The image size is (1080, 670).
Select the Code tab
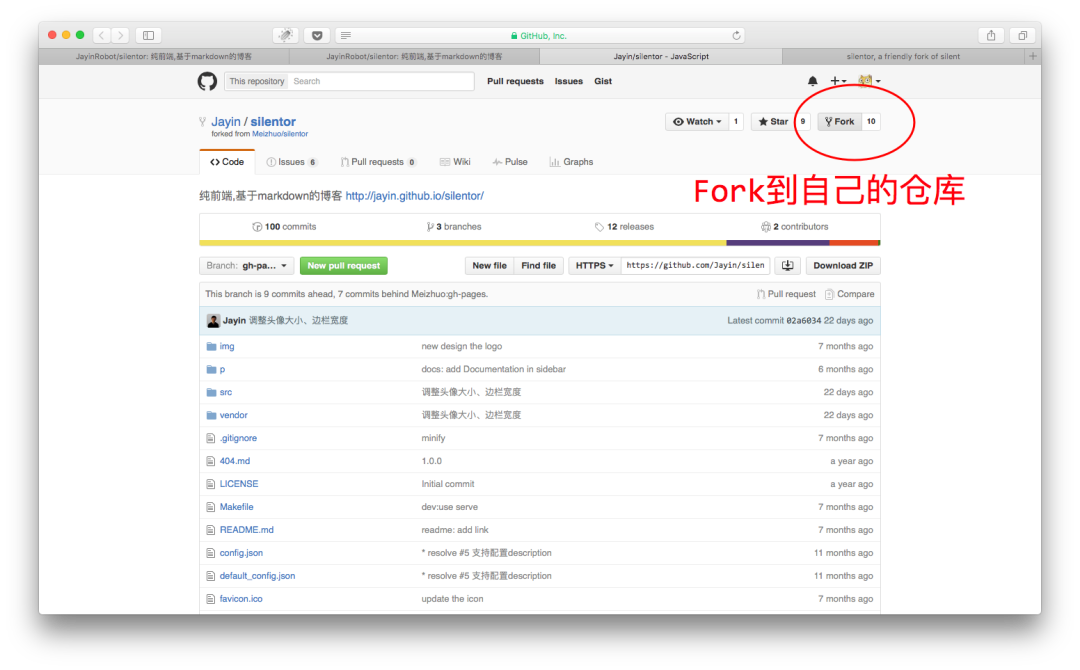click(227, 162)
